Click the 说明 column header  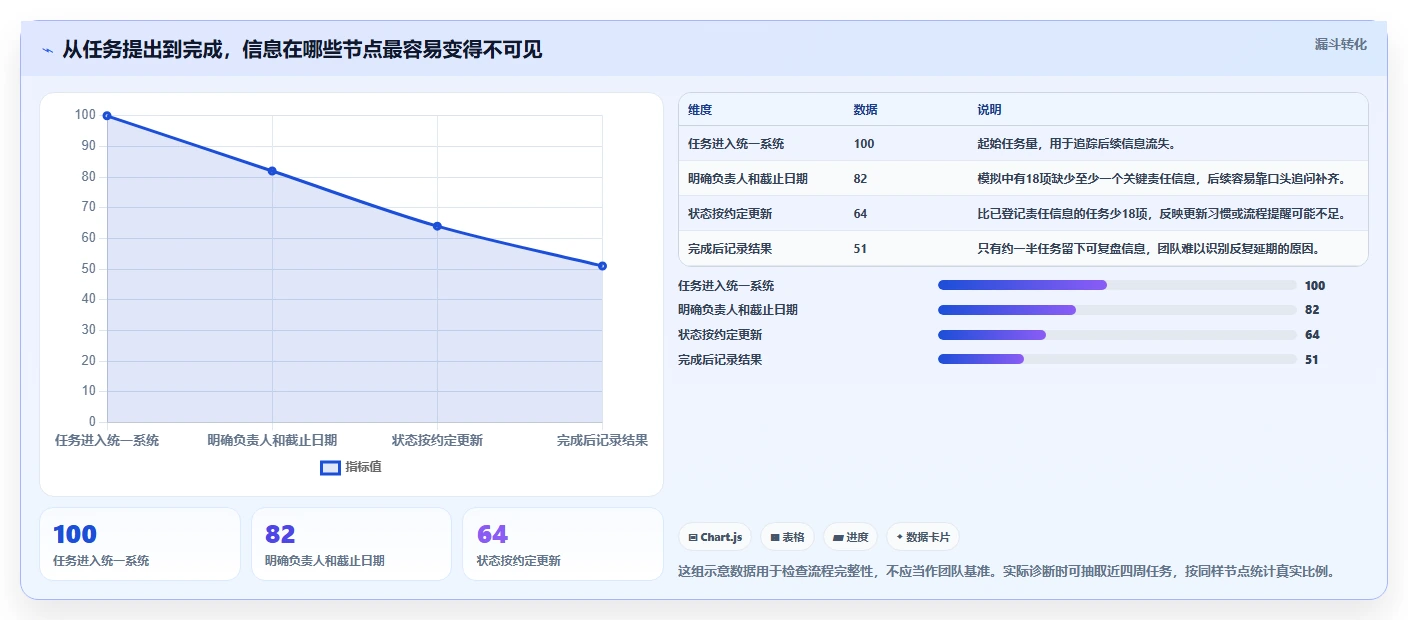pyautogui.click(x=989, y=110)
